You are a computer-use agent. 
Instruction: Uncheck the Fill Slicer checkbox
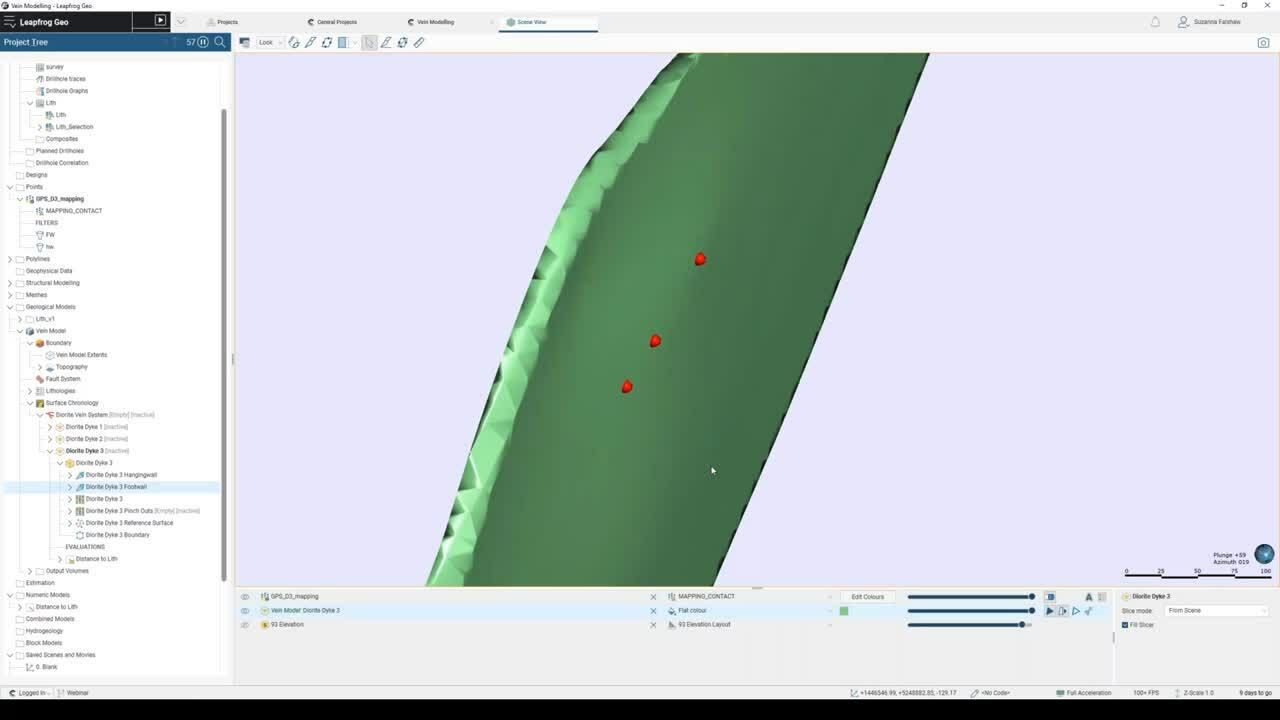pos(1125,625)
